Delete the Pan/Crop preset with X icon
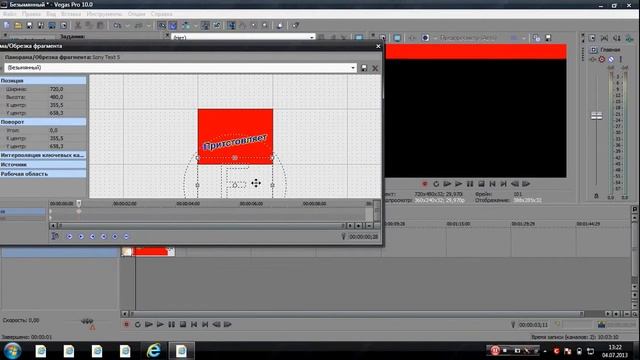The width and height of the screenshot is (640, 360). point(375,68)
